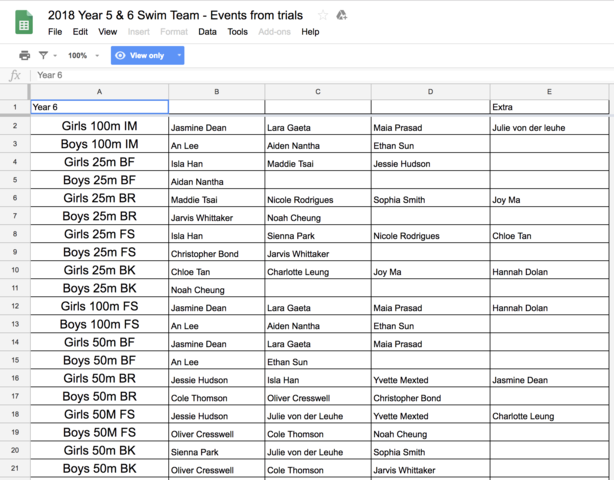Image resolution: width=614 pixels, height=480 pixels.
Task: Select the Boys 100m FS cell
Action: coord(99,324)
